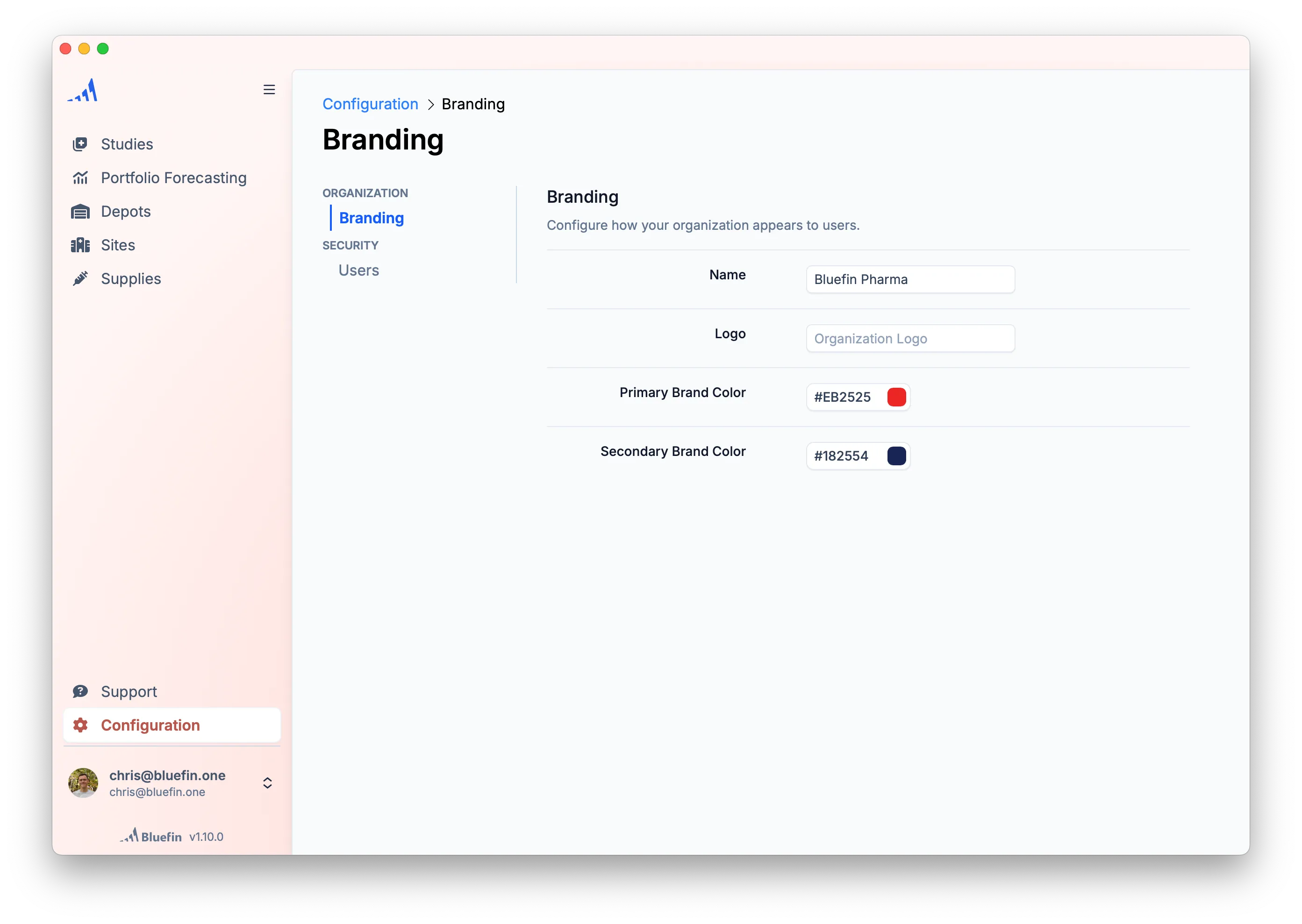1302x924 pixels.
Task: Click the Users navigation item
Action: click(x=359, y=269)
